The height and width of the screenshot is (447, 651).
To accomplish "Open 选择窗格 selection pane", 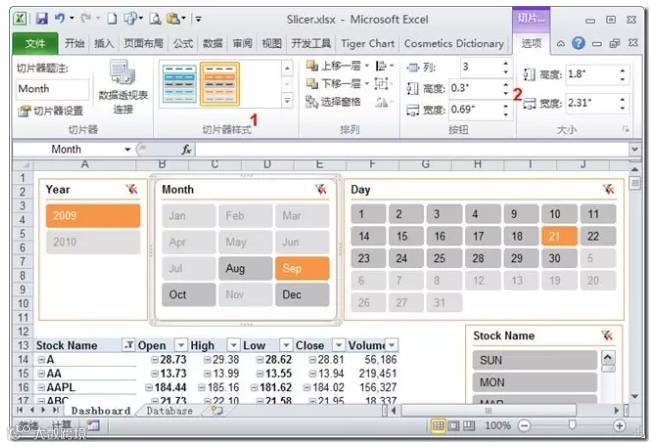I will pos(333,102).
